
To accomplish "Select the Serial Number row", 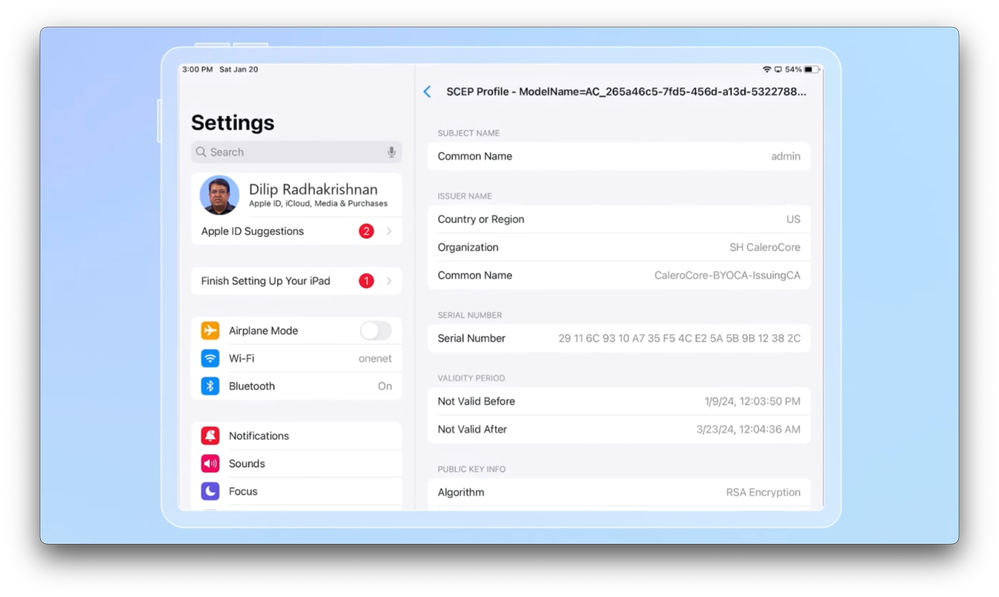I will click(x=619, y=338).
